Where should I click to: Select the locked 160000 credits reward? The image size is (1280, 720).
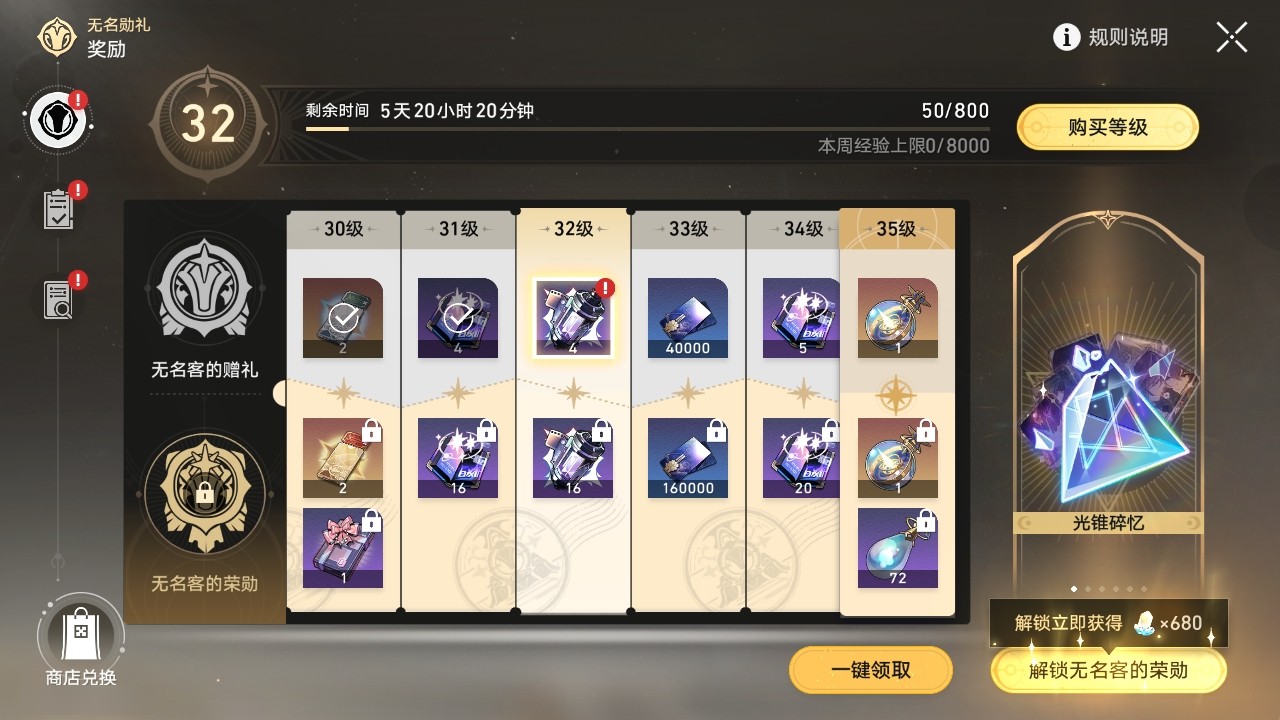tap(688, 458)
